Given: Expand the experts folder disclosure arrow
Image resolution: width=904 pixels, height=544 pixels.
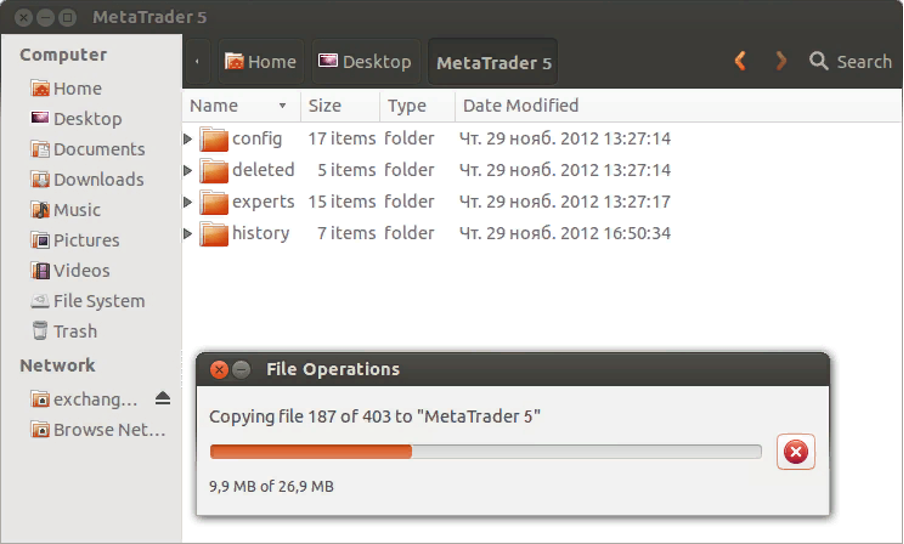Looking at the screenshot, I should [188, 202].
